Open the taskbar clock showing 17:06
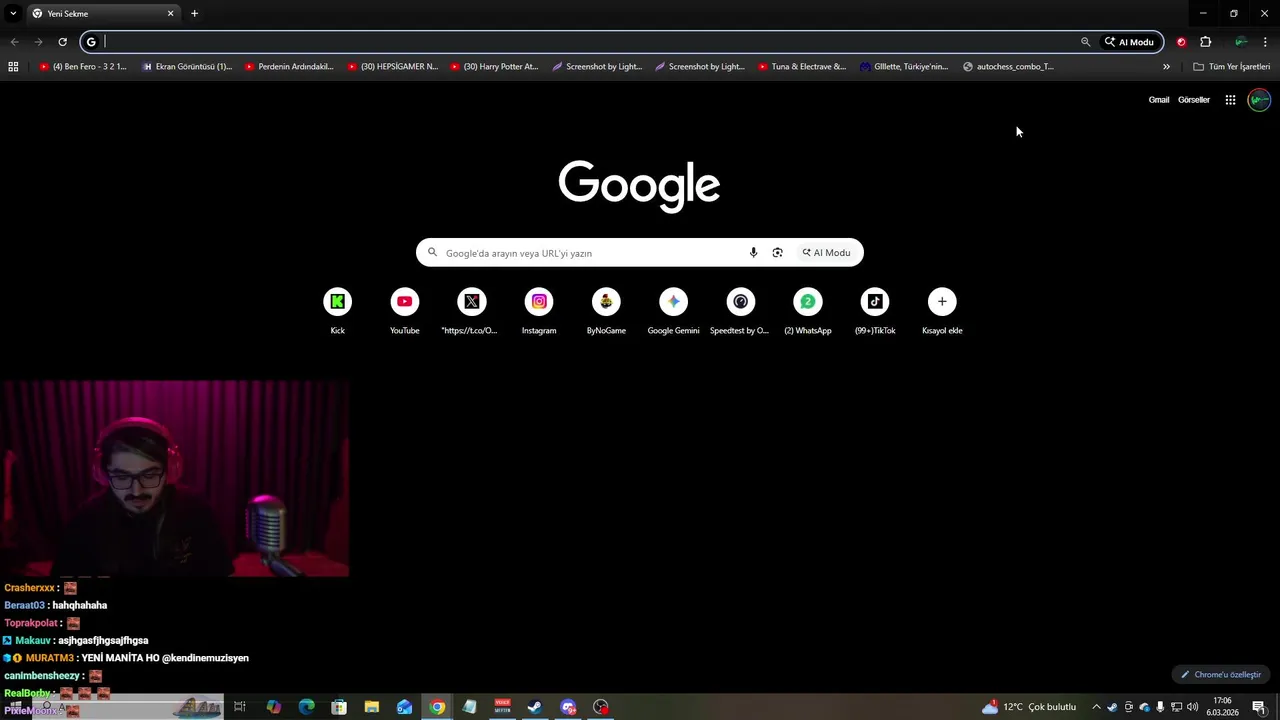The height and width of the screenshot is (720, 1280). coord(1222,707)
